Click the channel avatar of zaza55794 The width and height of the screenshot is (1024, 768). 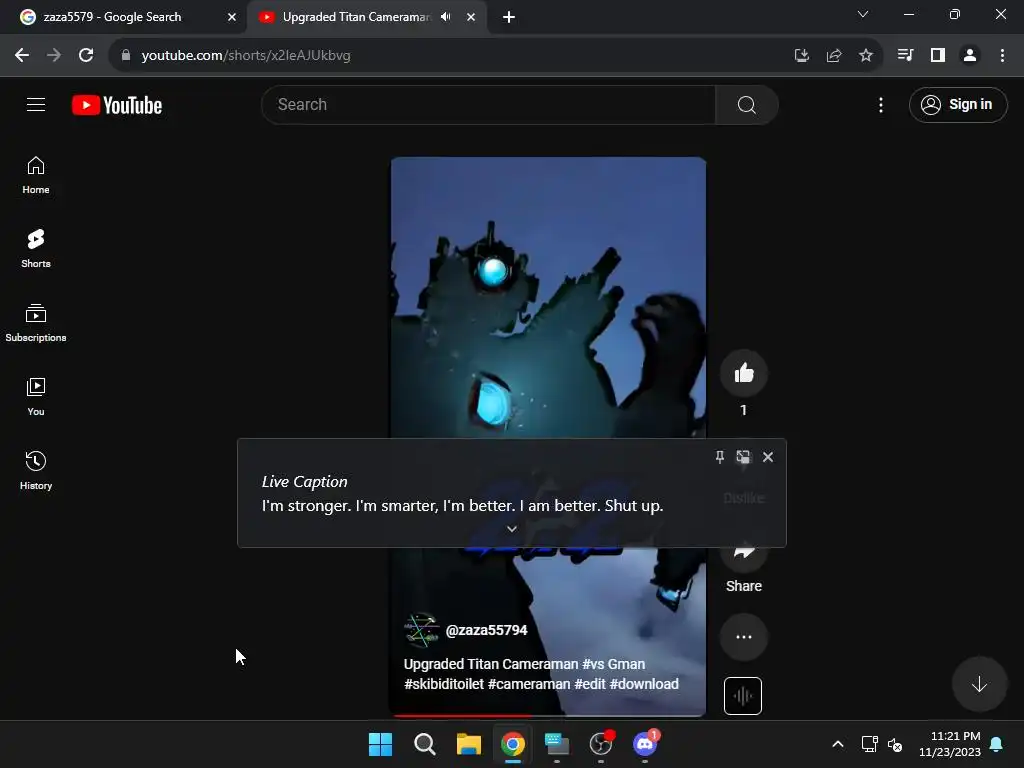[421, 630]
